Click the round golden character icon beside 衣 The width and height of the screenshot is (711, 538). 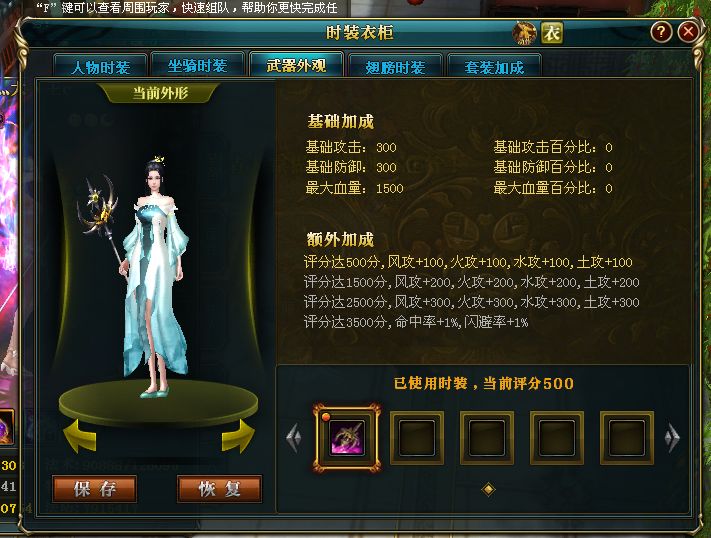pos(524,33)
